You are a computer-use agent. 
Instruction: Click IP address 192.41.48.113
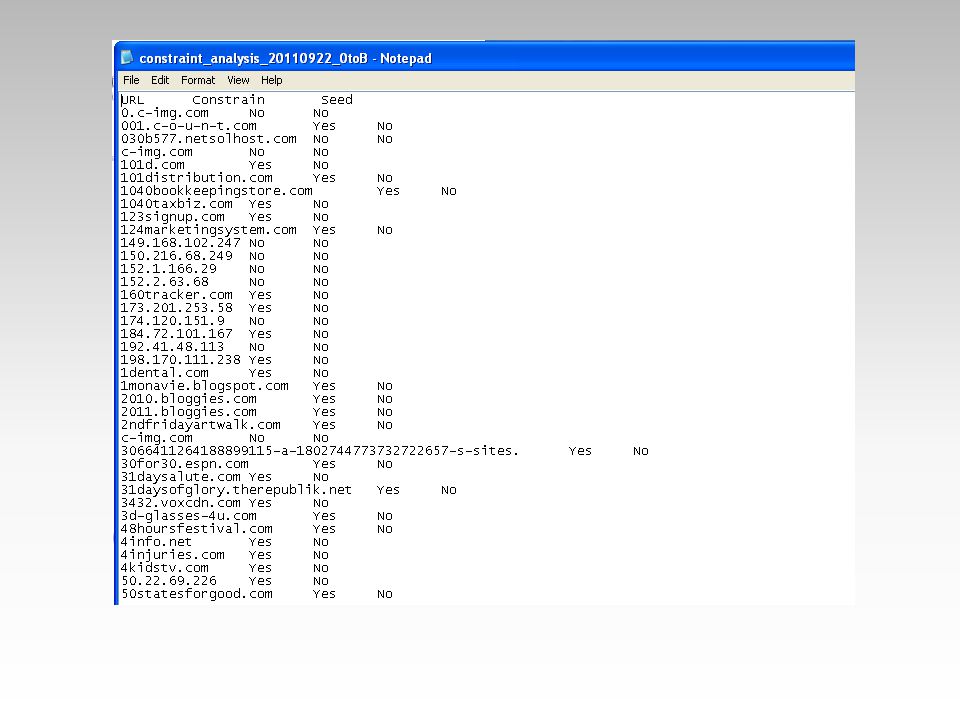pos(173,347)
